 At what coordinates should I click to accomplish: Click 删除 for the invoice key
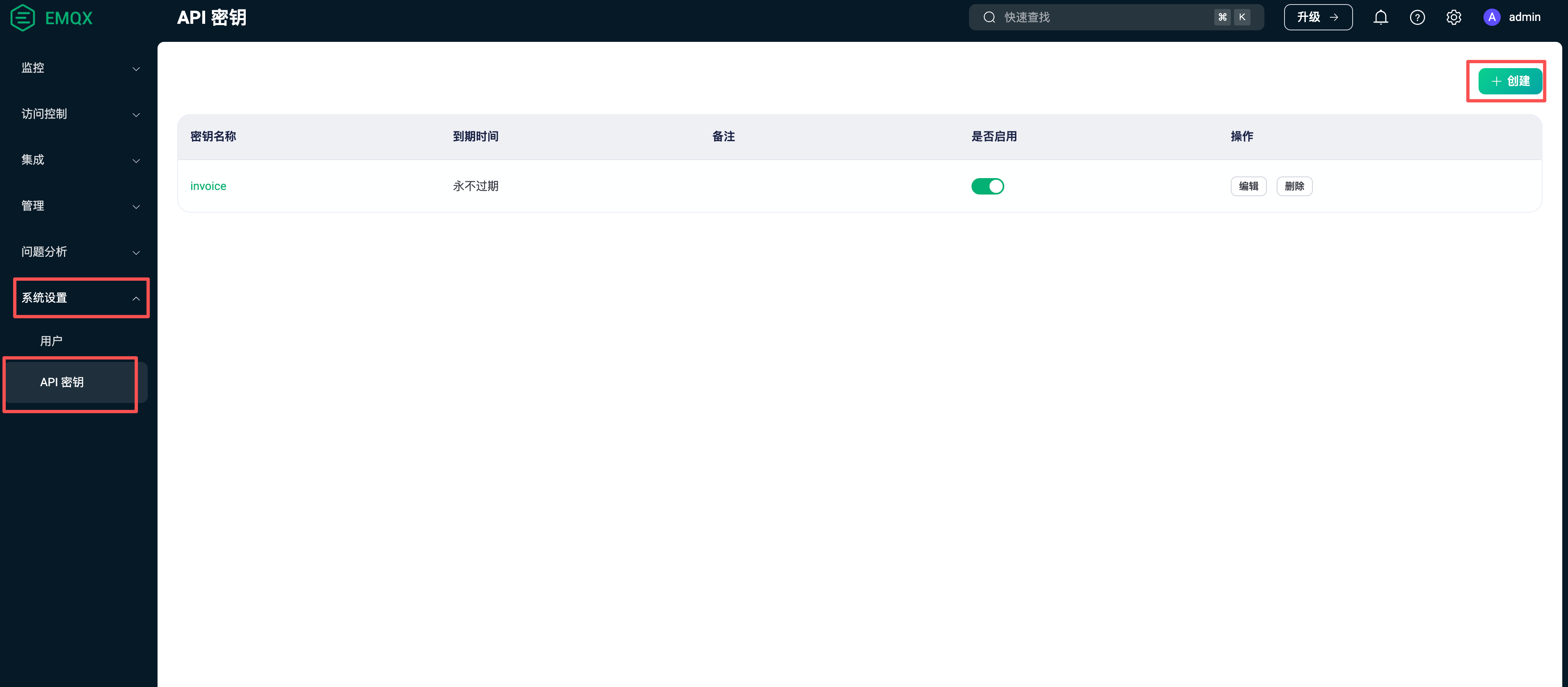[1294, 186]
